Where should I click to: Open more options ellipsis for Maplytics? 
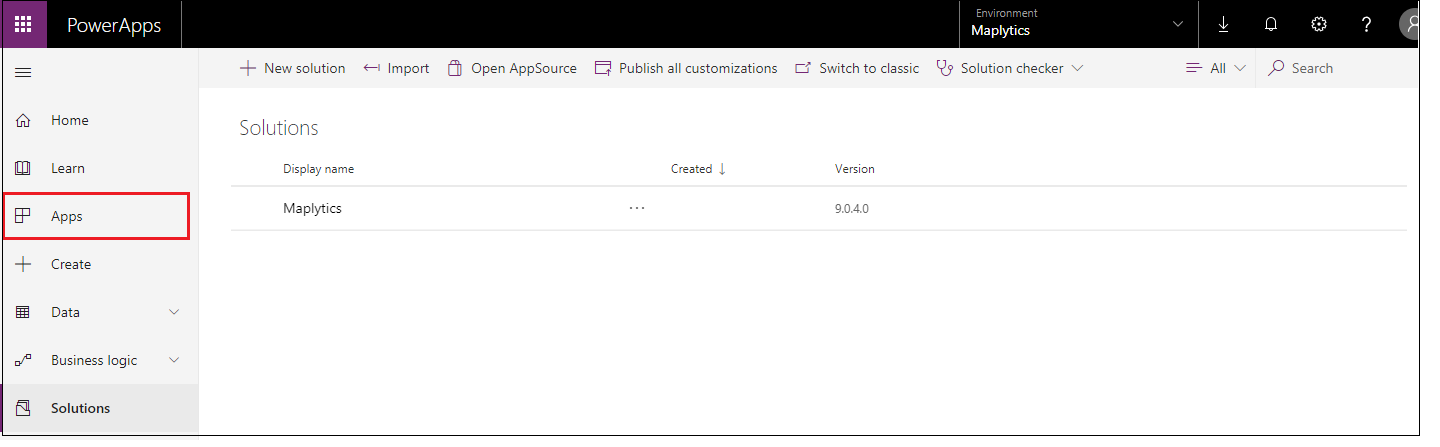coord(637,208)
